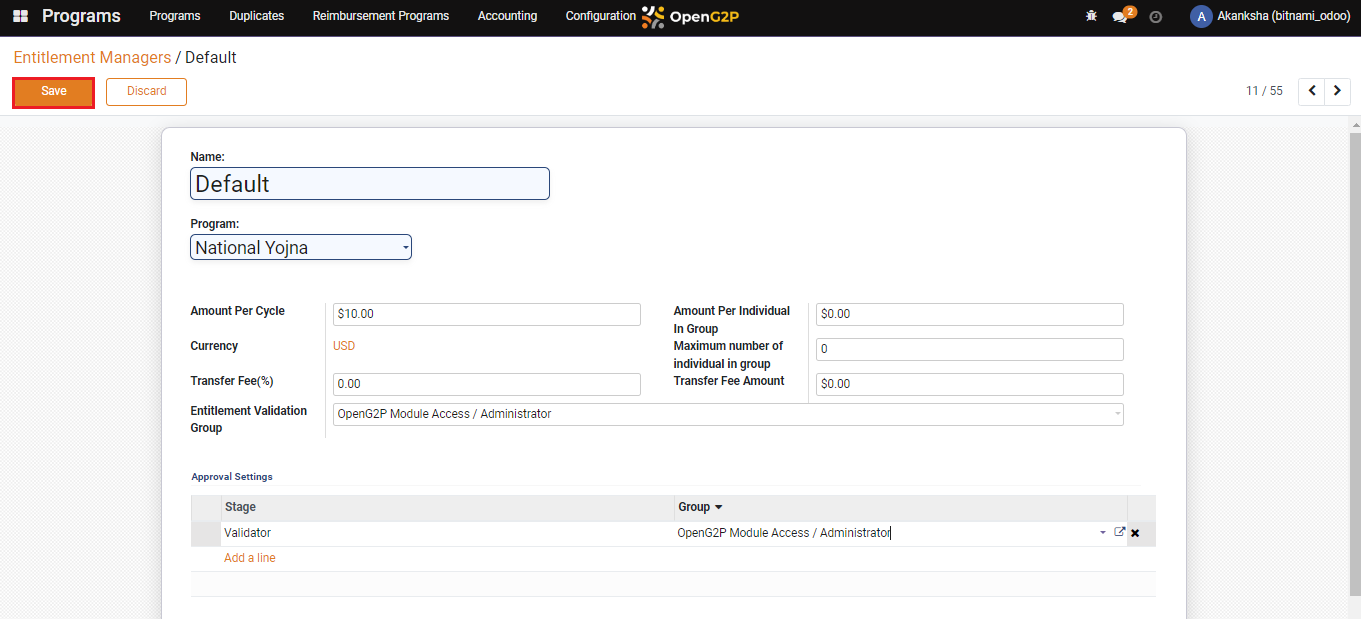Expand Group dropdown arrow in Validator row
Screen dimensions: 1361x619
(x=1103, y=533)
